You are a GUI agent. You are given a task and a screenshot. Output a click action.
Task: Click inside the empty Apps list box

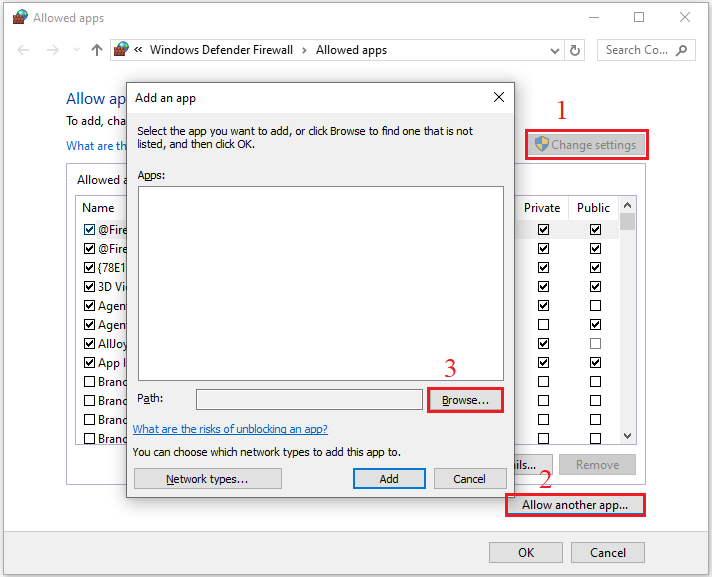pyautogui.click(x=321, y=283)
